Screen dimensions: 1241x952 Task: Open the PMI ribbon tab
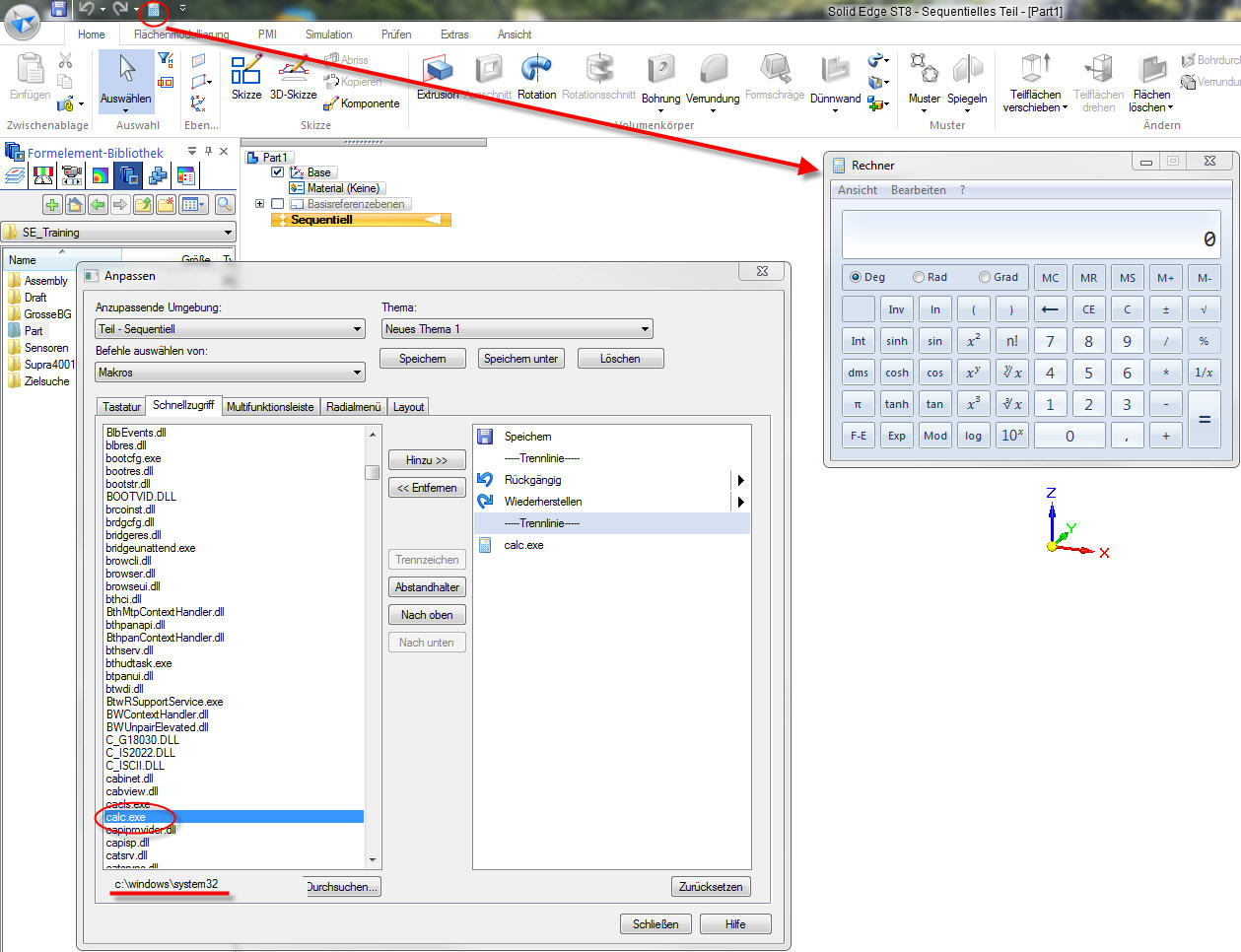click(x=267, y=34)
